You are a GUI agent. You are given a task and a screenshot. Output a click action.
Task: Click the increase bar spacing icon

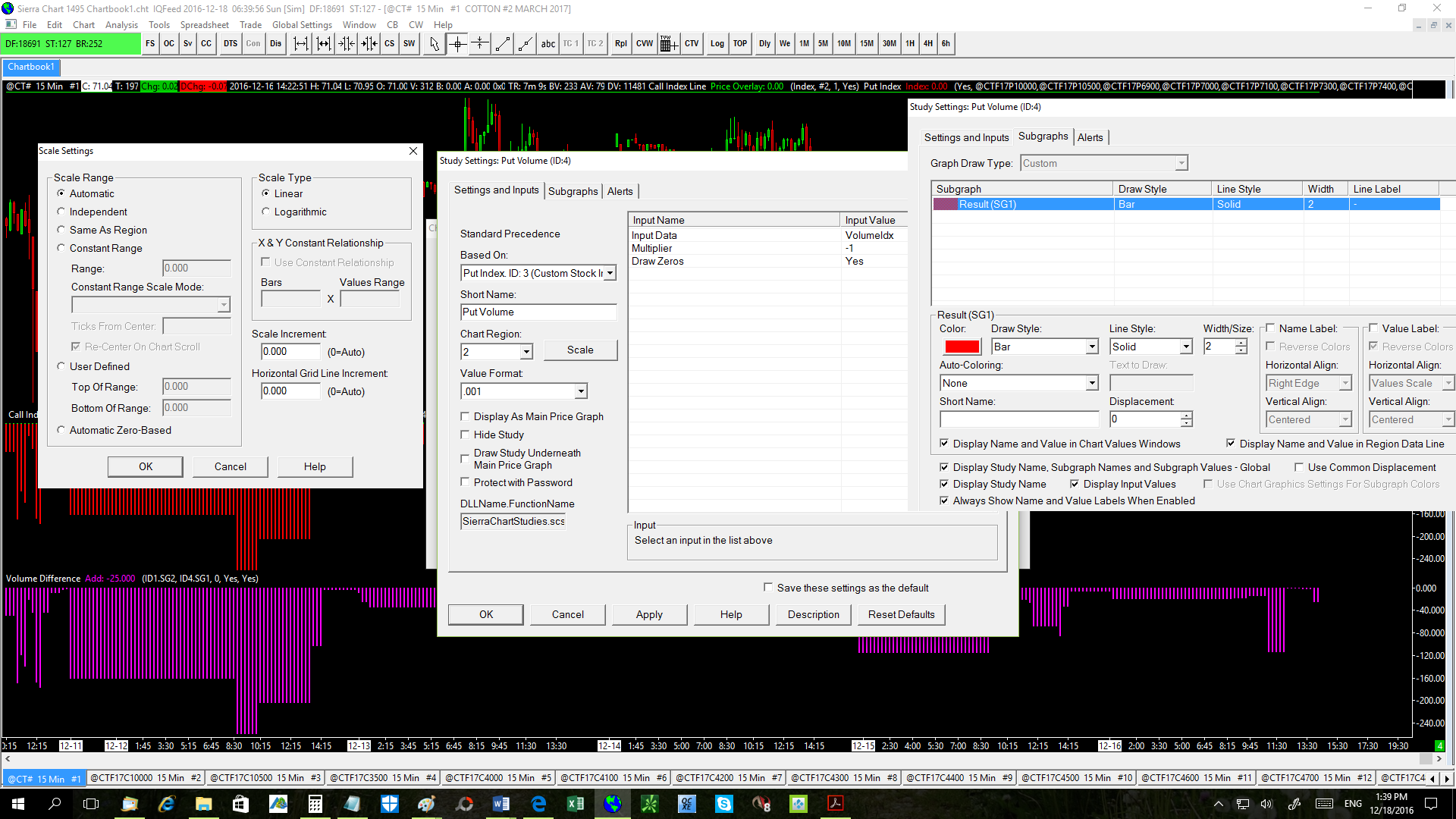coord(301,44)
